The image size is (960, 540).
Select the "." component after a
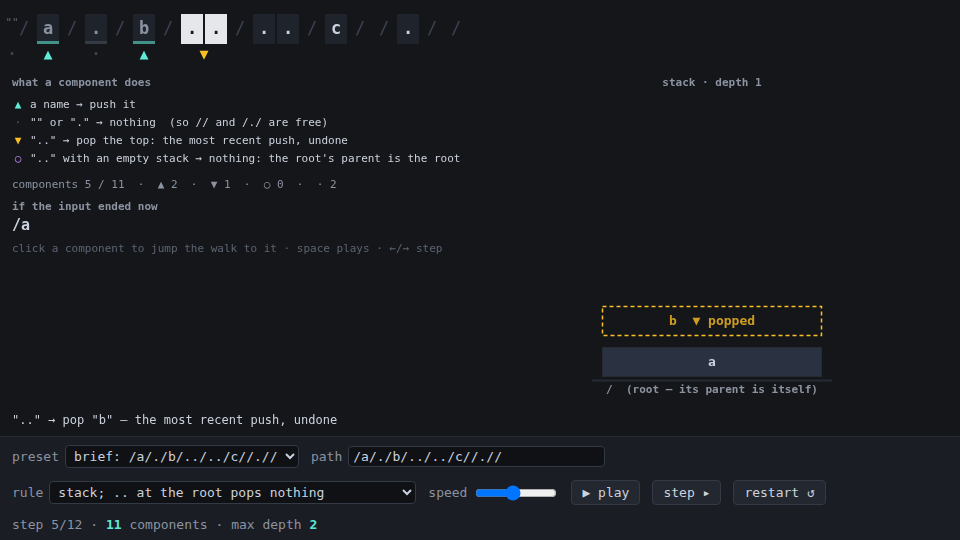pyautogui.click(x=96, y=29)
